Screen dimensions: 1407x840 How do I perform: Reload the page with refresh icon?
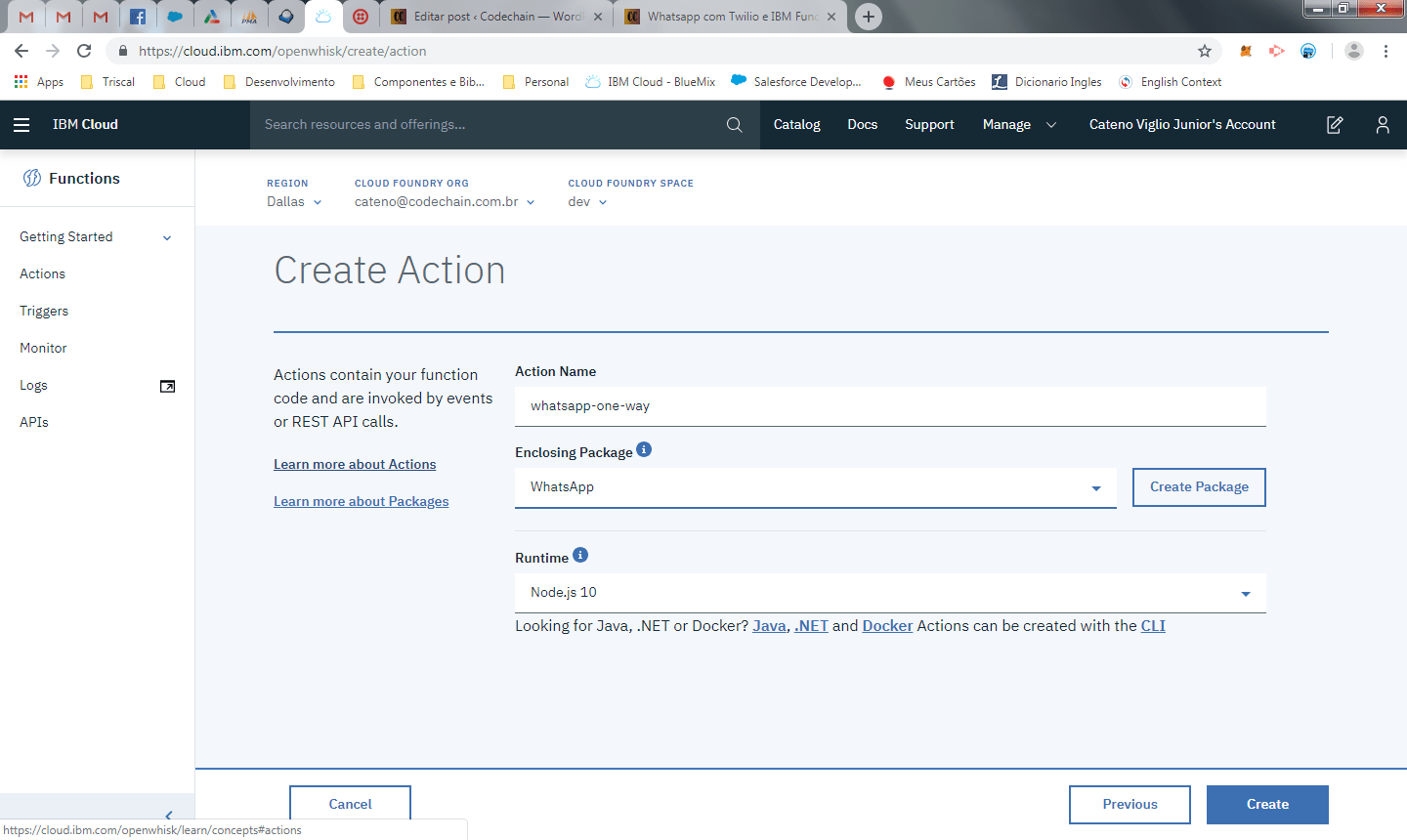[x=84, y=51]
